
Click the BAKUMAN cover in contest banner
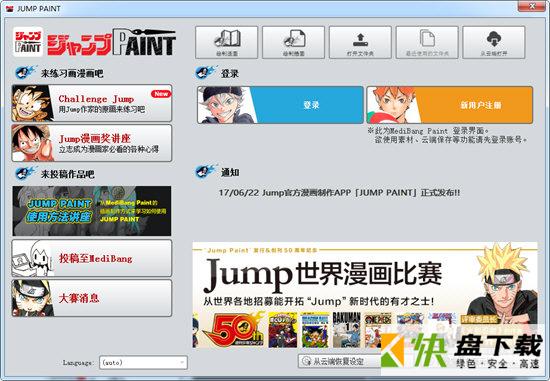[x=347, y=329]
